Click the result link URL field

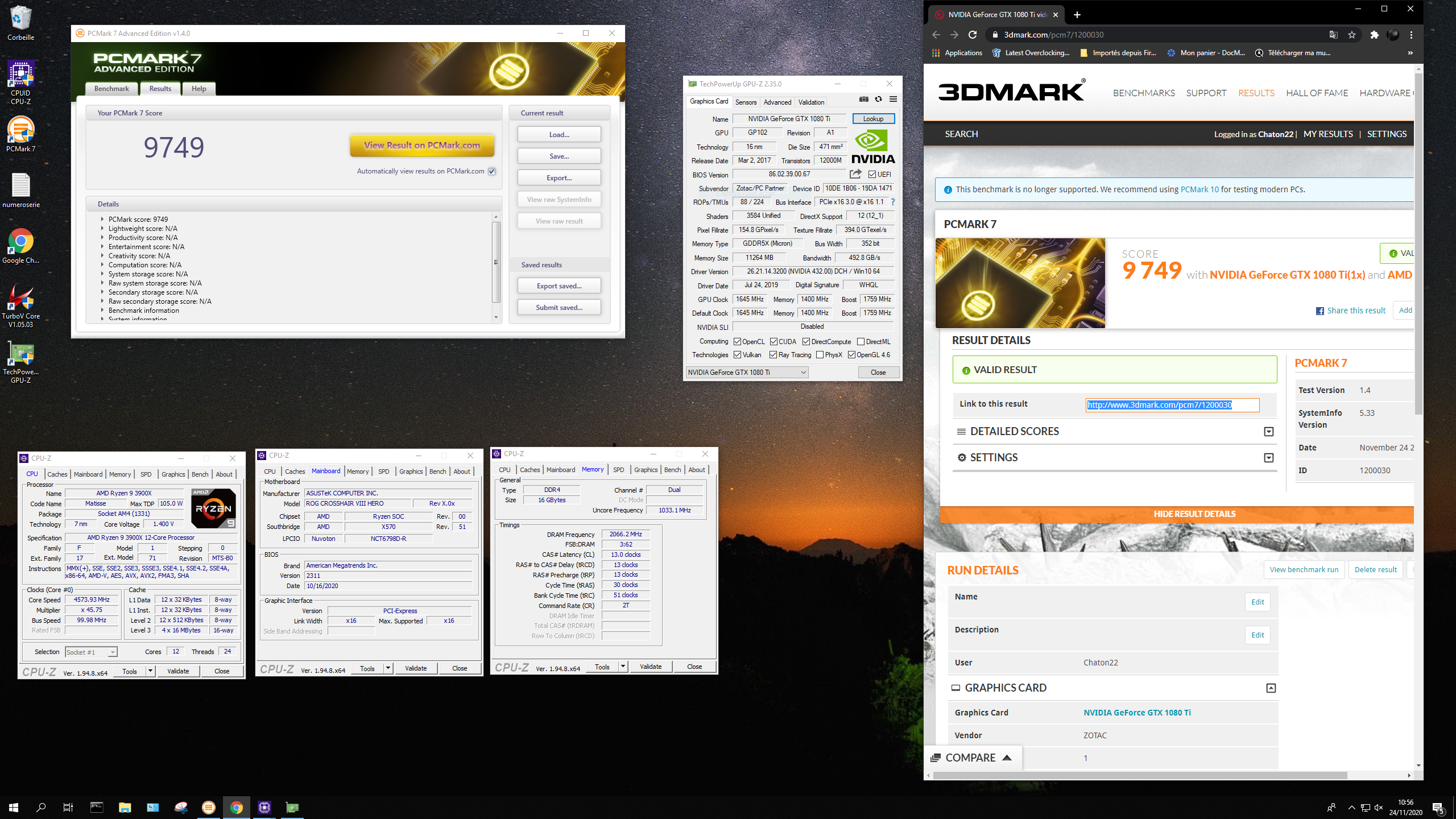1172,405
